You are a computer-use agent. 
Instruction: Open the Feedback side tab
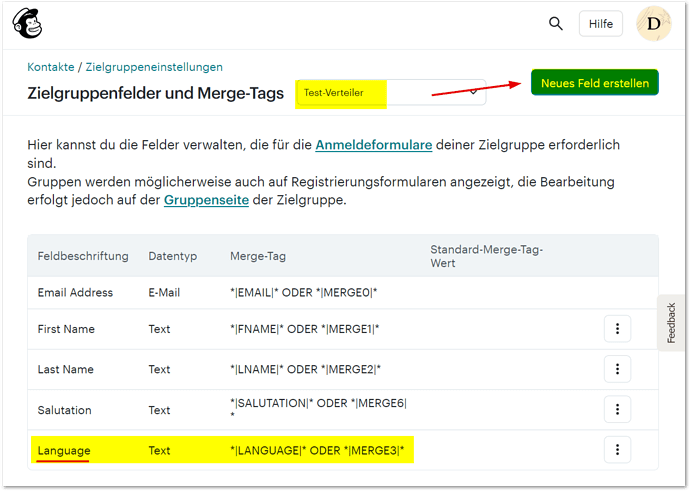(671, 323)
